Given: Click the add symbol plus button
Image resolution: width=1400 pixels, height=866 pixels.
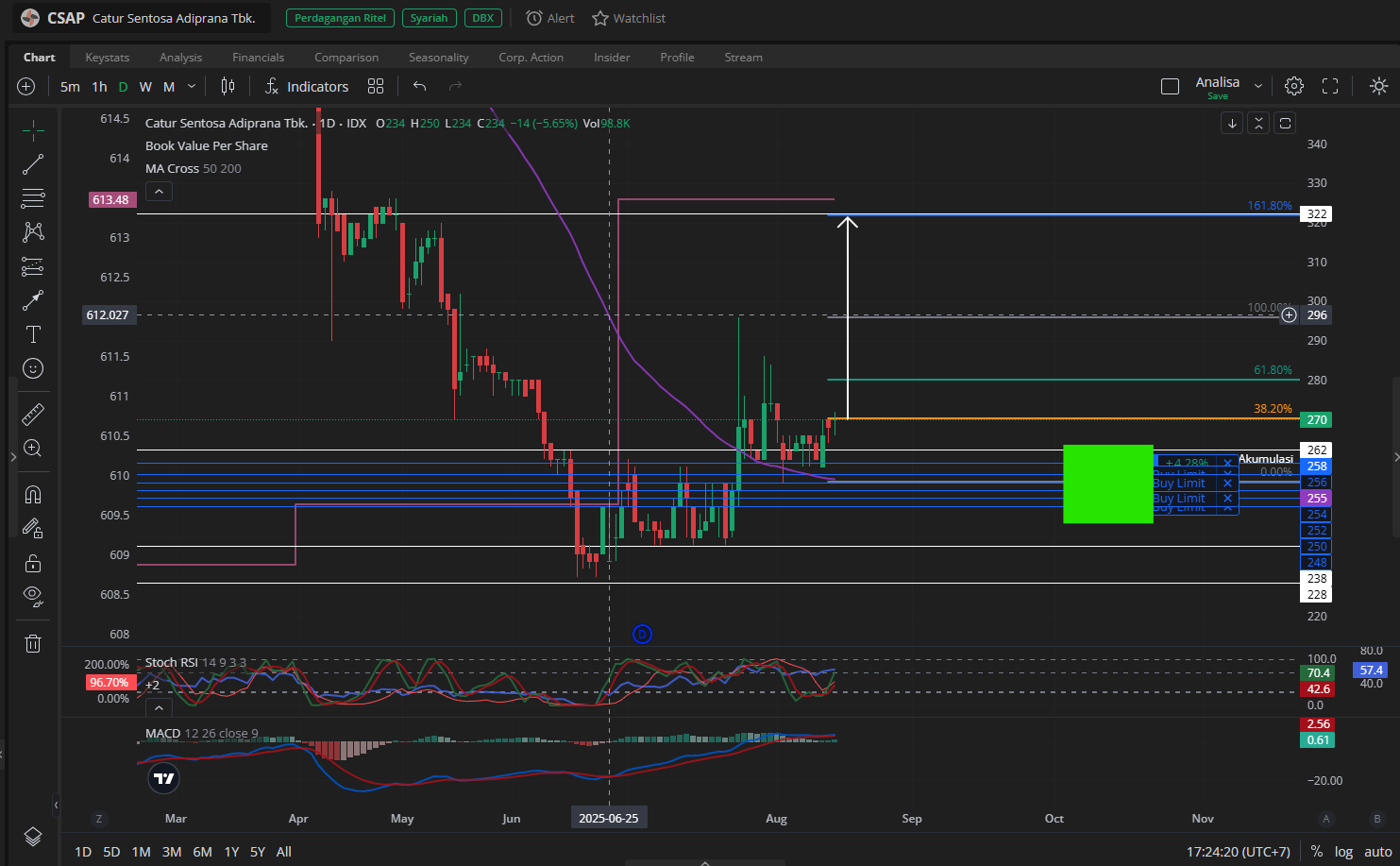Looking at the screenshot, I should (26, 86).
